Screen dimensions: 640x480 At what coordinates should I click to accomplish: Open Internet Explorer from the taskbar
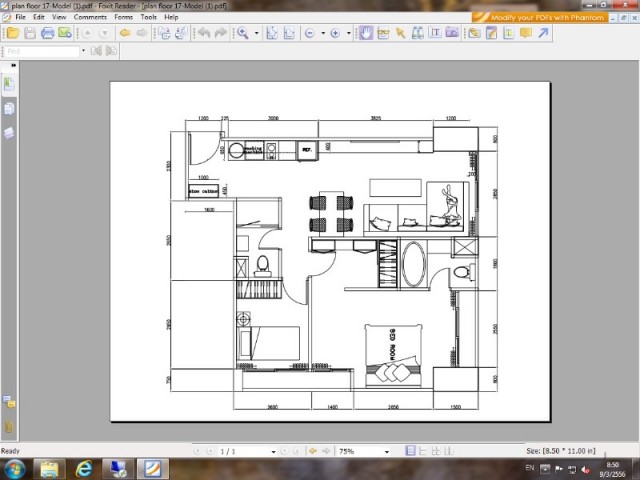pos(84,468)
